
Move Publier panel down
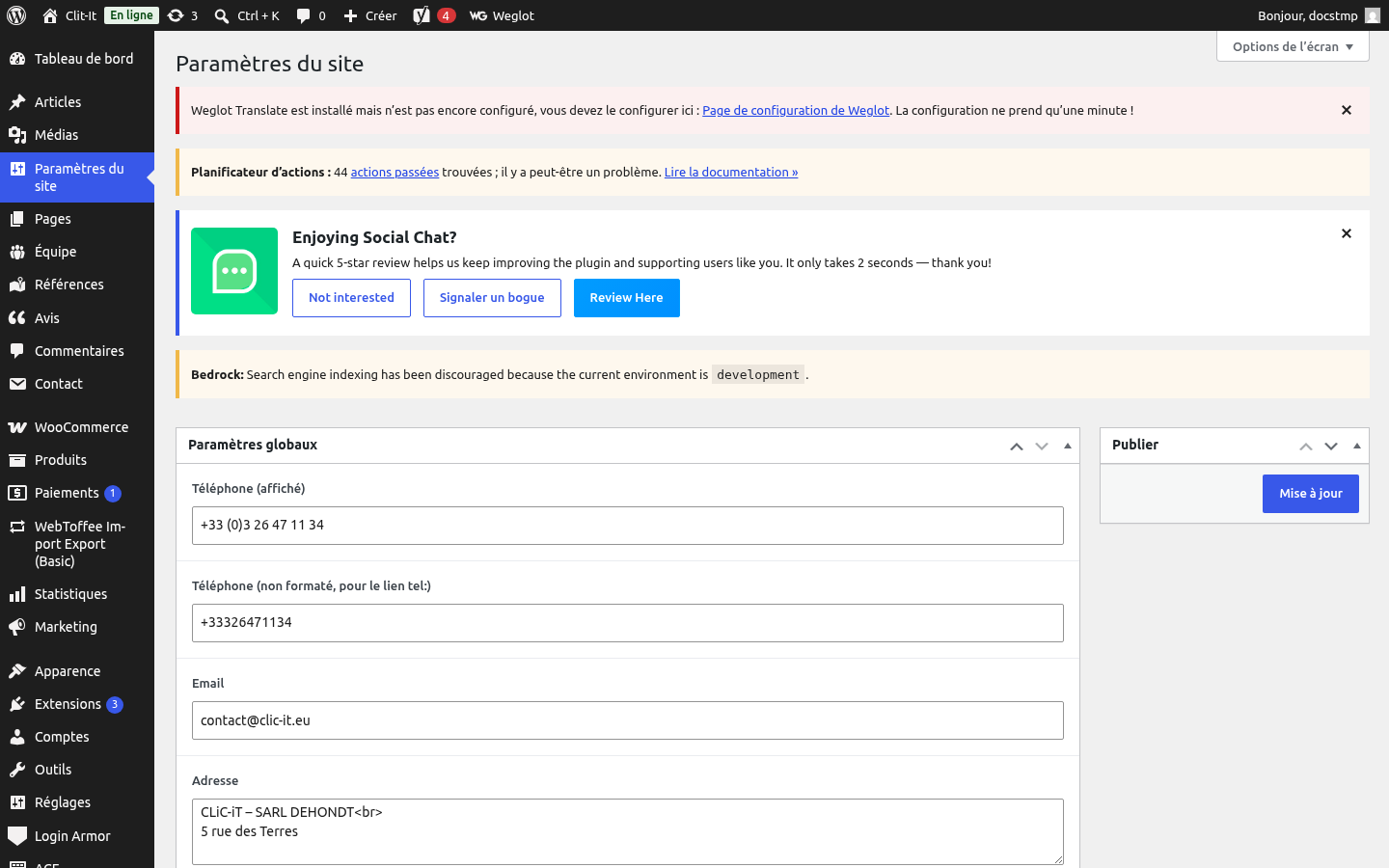pyautogui.click(x=1331, y=446)
